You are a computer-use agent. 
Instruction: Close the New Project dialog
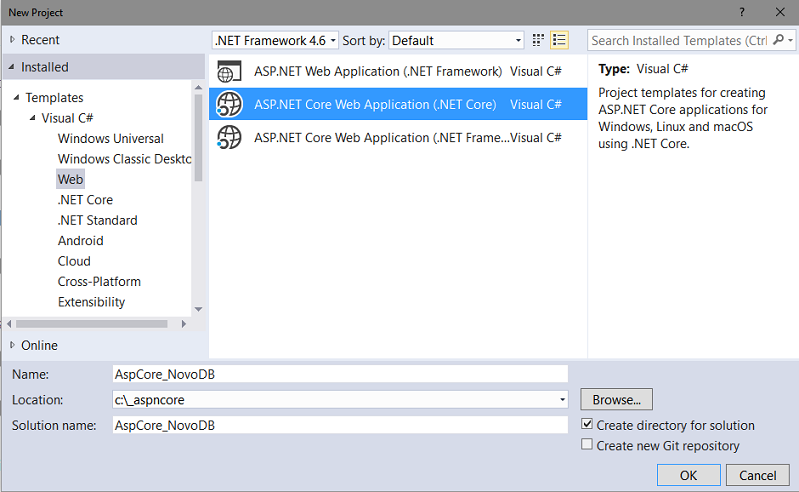pyautogui.click(x=780, y=12)
